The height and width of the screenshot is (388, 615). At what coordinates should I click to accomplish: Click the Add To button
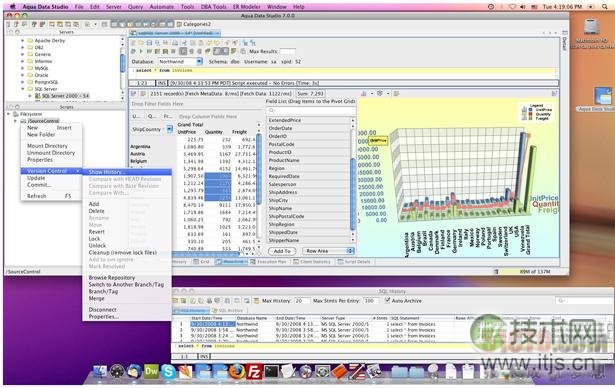click(282, 251)
